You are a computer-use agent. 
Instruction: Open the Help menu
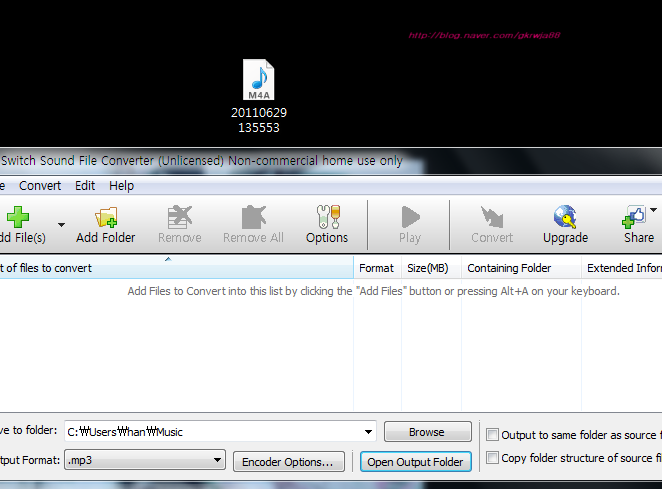(122, 186)
